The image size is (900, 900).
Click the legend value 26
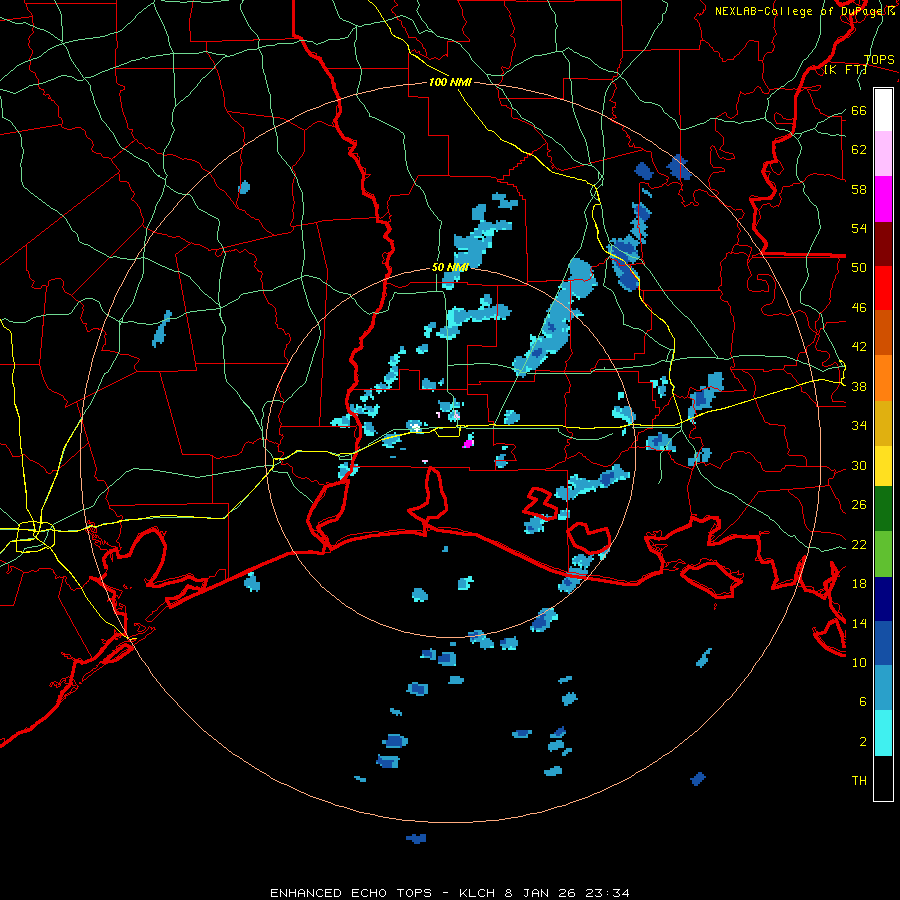pos(859,505)
